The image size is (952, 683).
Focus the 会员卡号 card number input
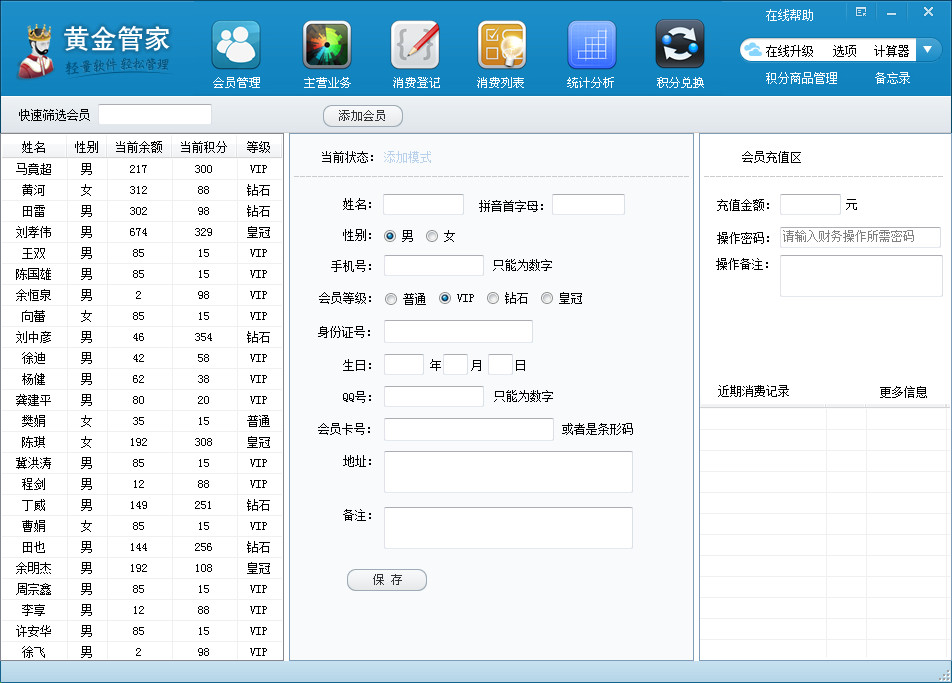pos(469,429)
